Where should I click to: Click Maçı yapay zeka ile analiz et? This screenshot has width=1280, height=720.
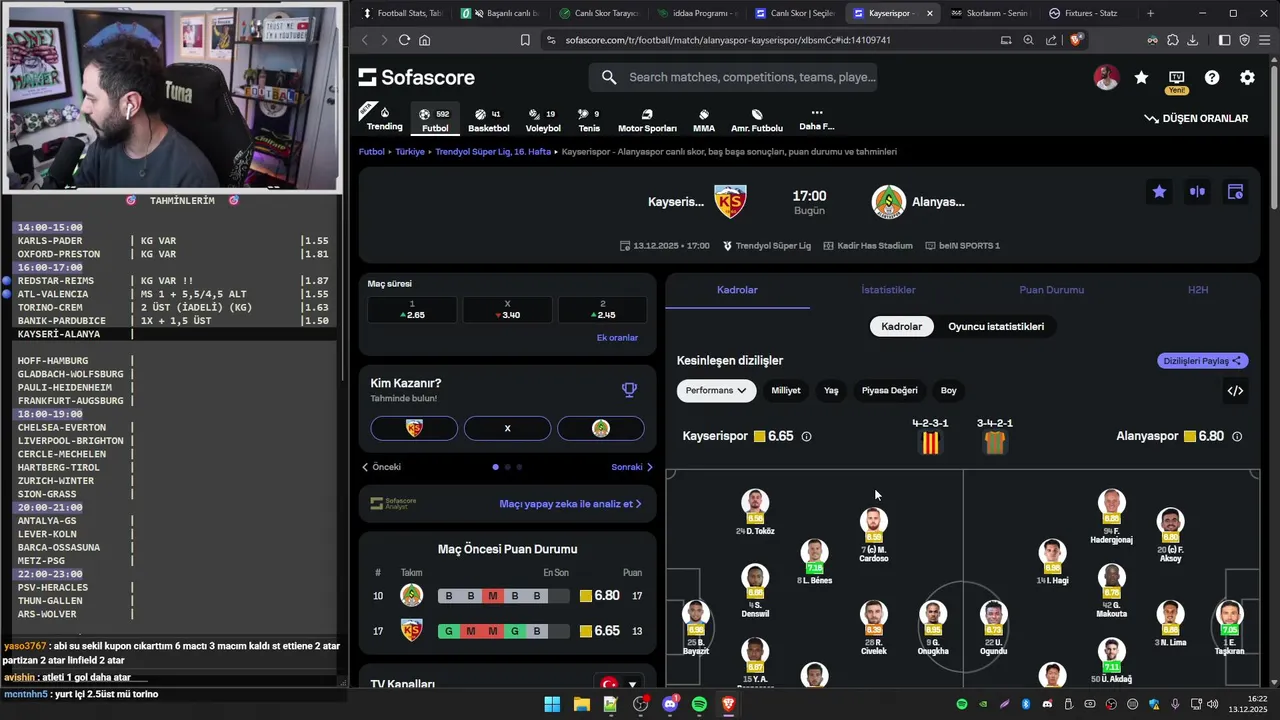click(x=570, y=504)
